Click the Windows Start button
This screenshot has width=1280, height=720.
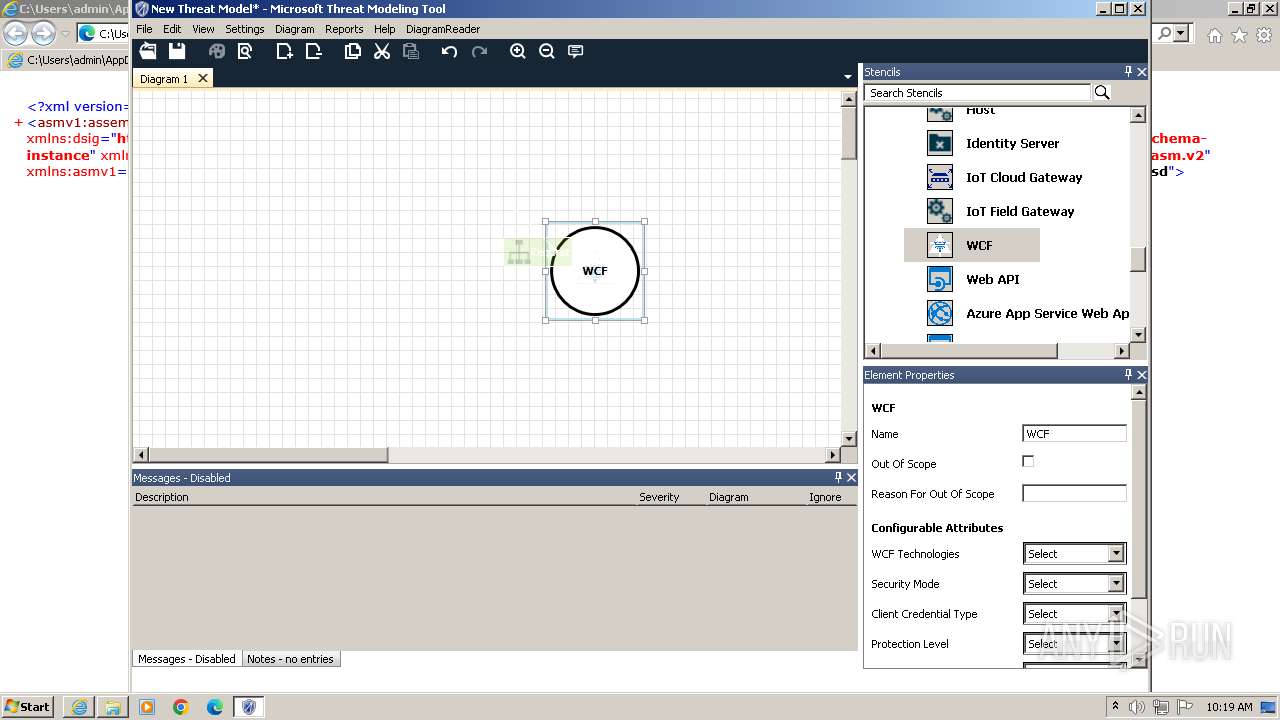[28, 706]
